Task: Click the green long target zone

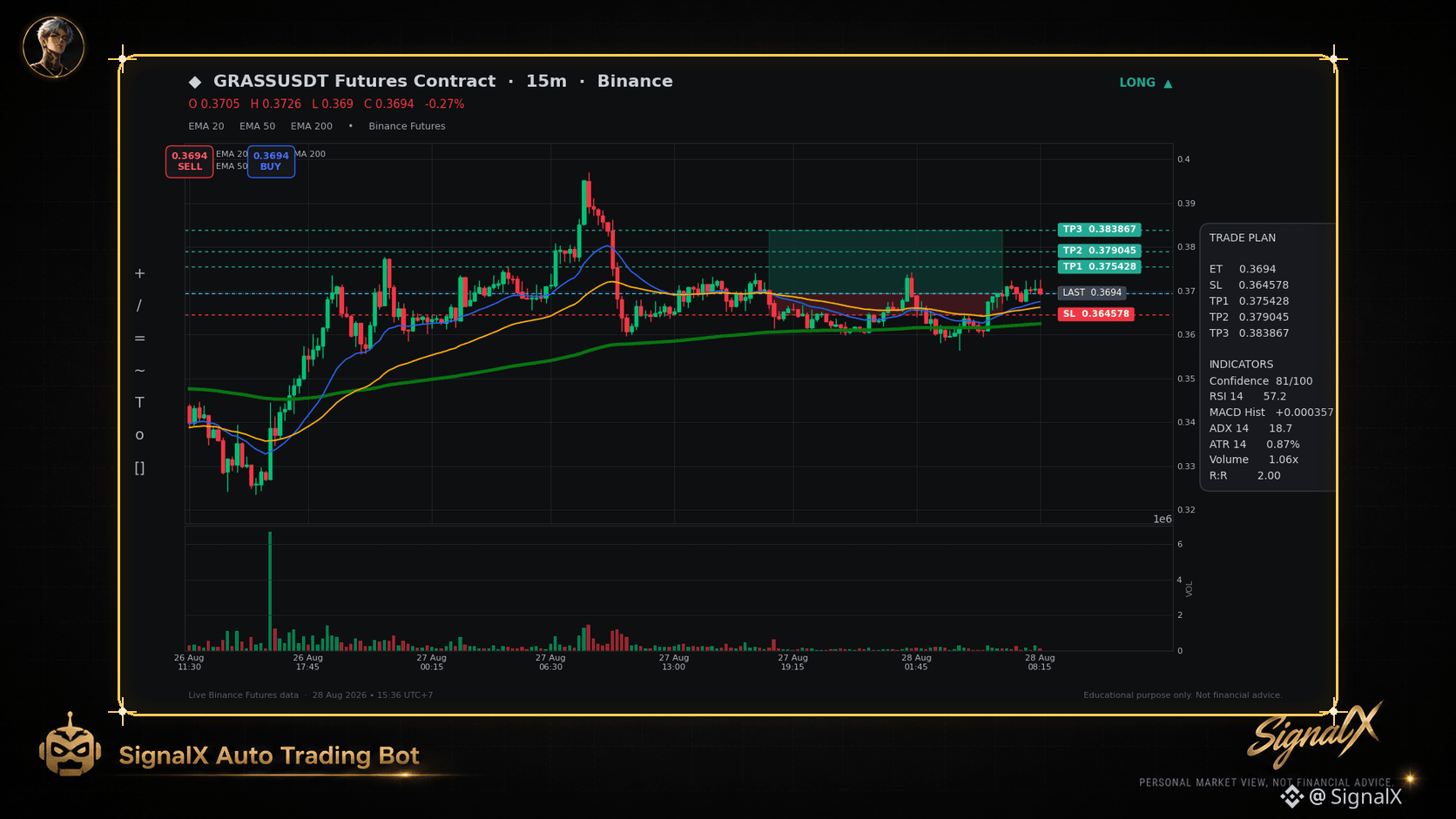Action: (885, 261)
